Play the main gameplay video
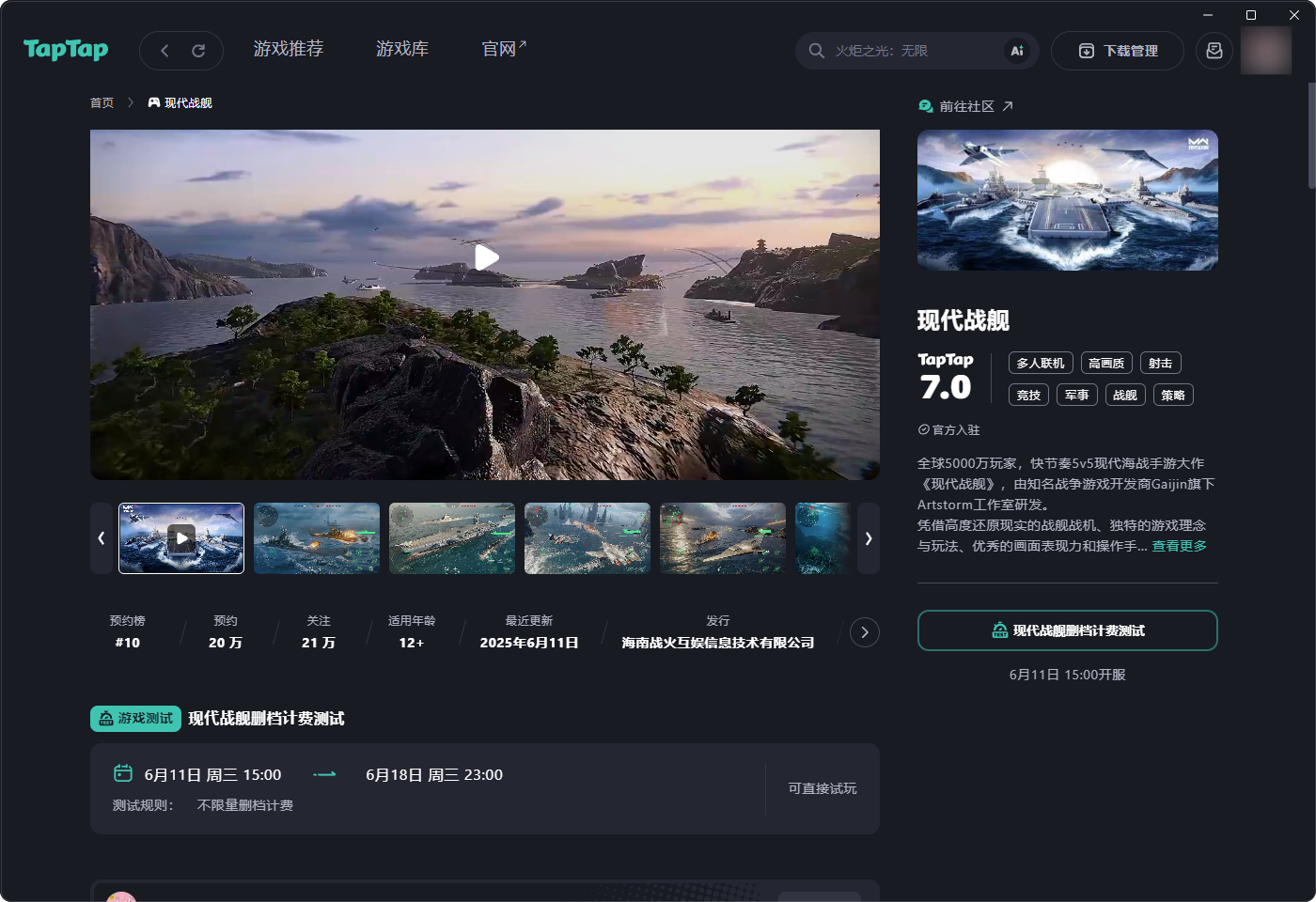Image resolution: width=1316 pixels, height=902 pixels. 485,257
